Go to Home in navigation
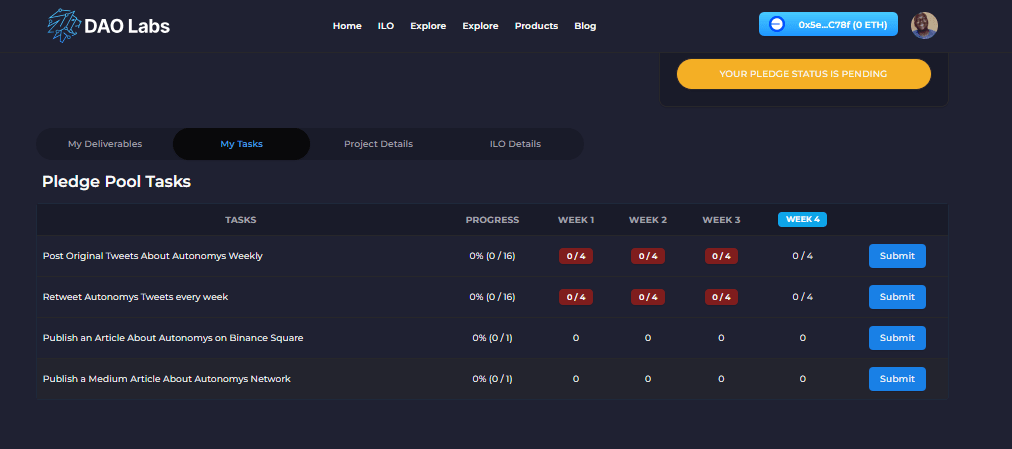The width and height of the screenshot is (1012, 449). point(347,26)
